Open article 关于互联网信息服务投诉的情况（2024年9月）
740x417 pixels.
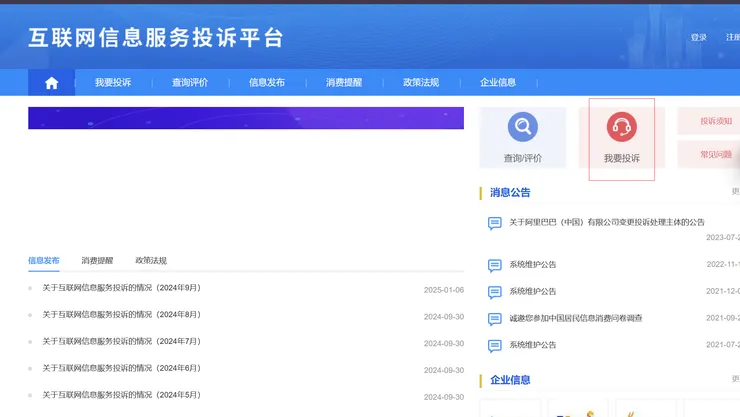[121, 288]
